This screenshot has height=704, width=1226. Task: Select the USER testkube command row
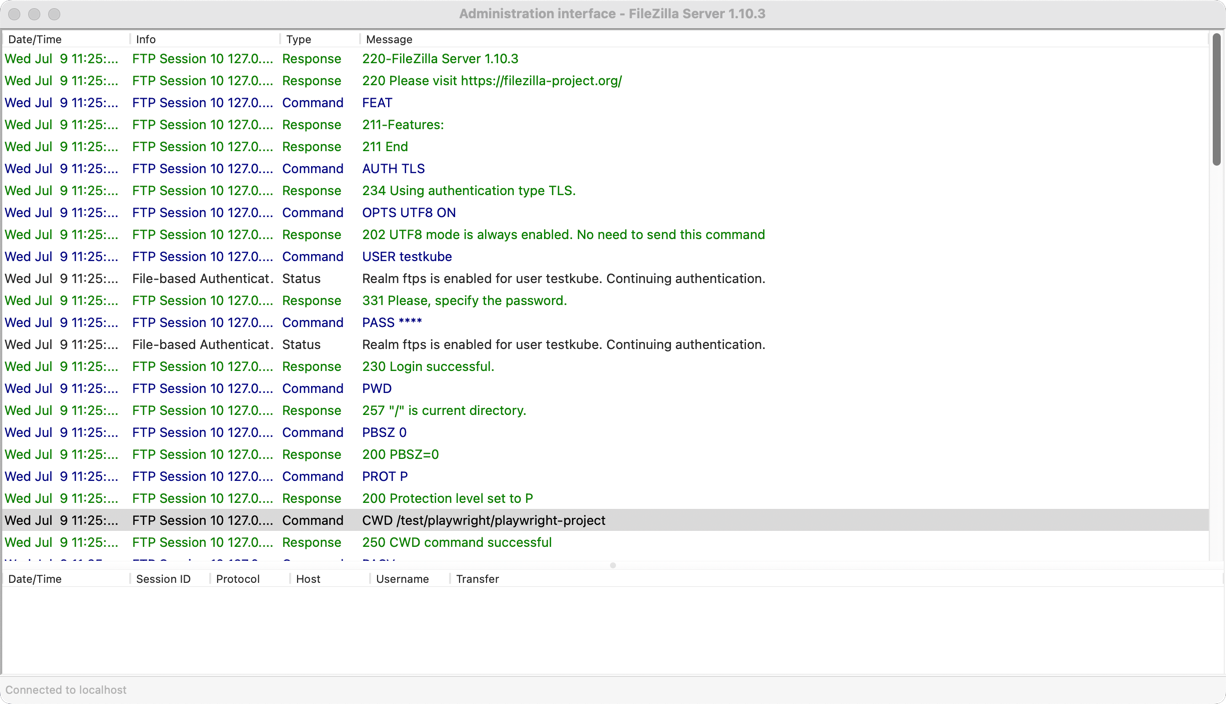[x=406, y=256]
